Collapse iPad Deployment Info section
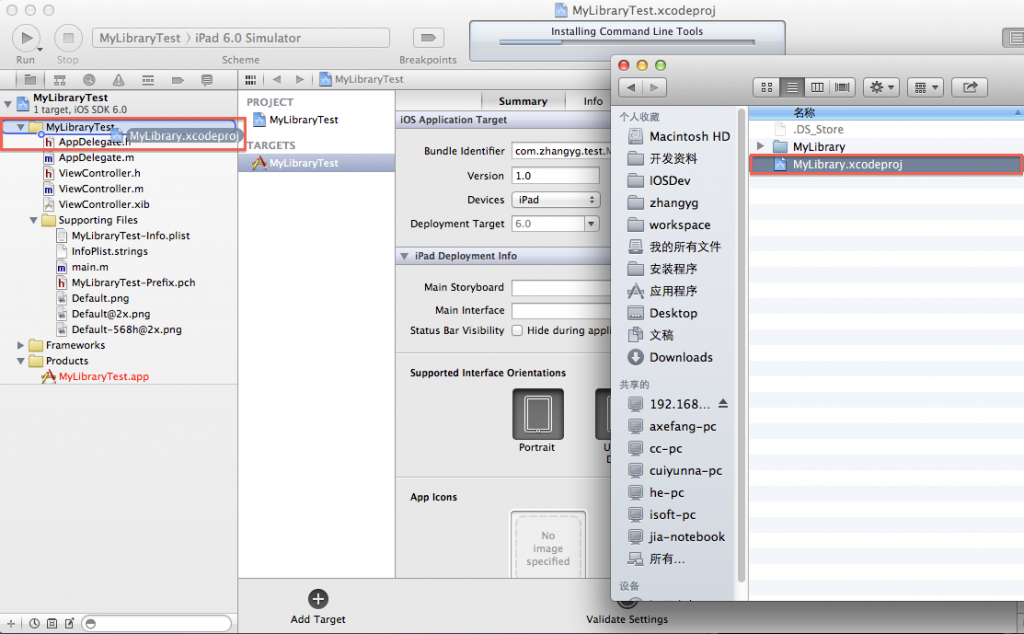1024x634 pixels. coord(404,256)
